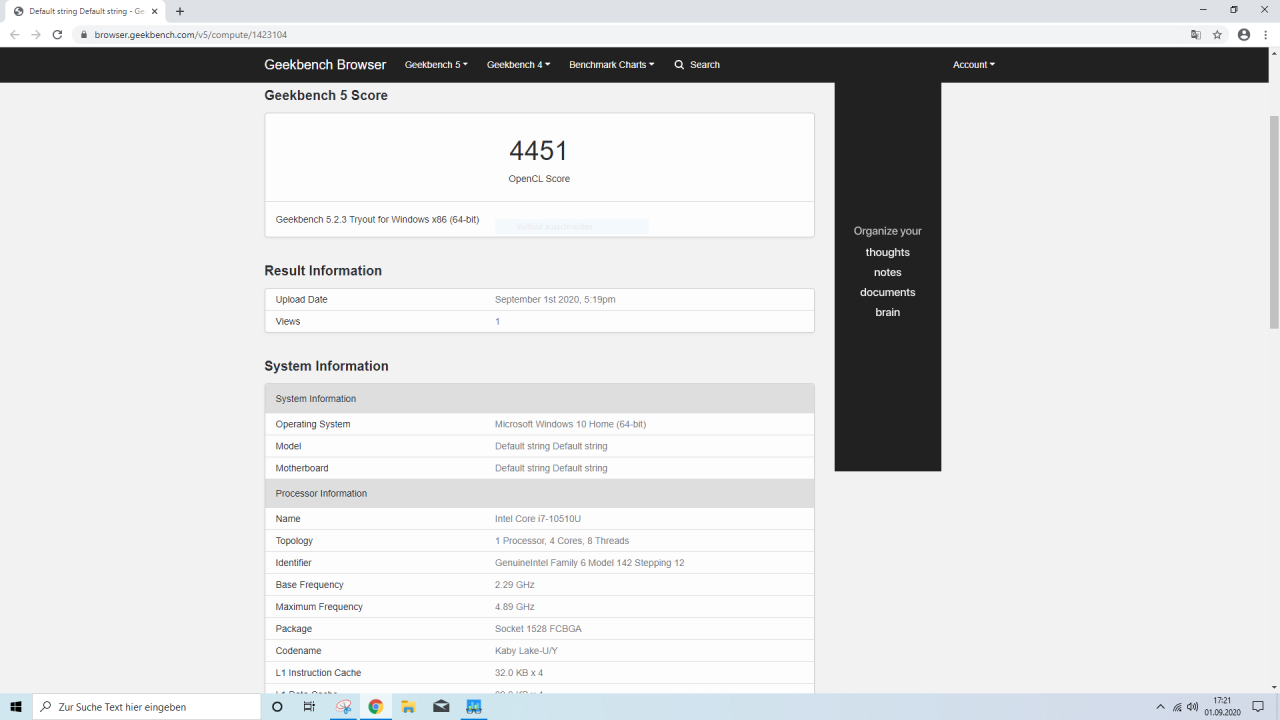The image size is (1280, 720).
Task: Go to Geekbench Browser home link
Action: tap(325, 65)
